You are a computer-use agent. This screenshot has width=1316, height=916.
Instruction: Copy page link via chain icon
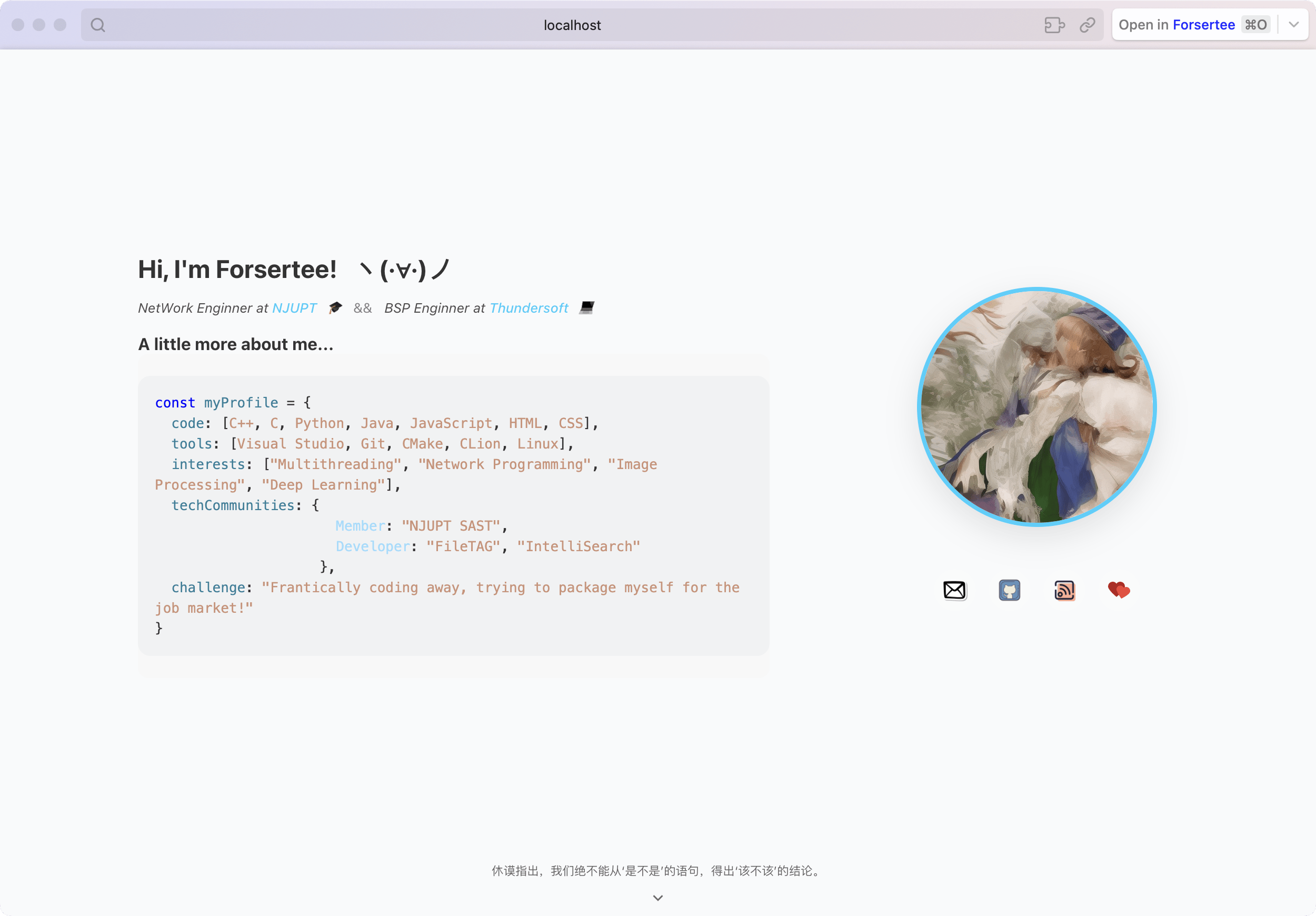coord(1088,25)
